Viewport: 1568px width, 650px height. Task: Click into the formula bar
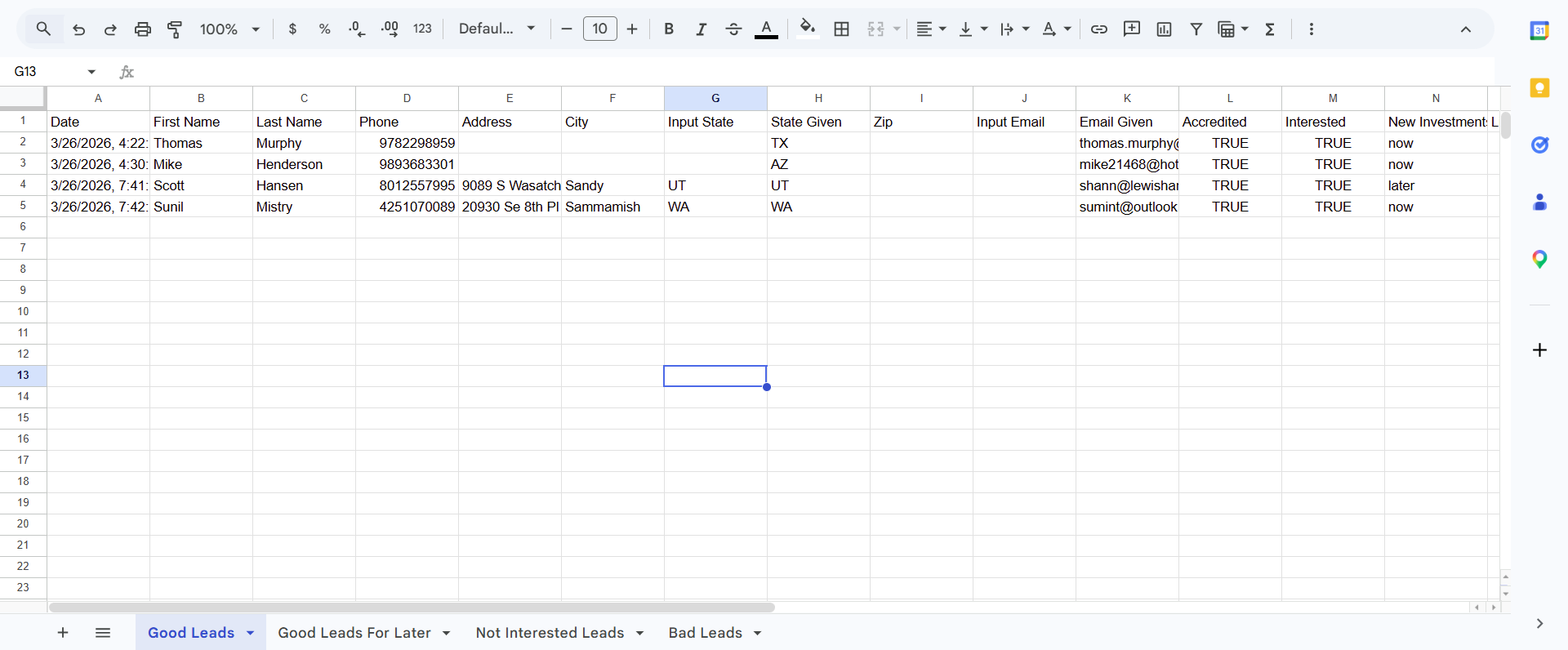click(817, 72)
